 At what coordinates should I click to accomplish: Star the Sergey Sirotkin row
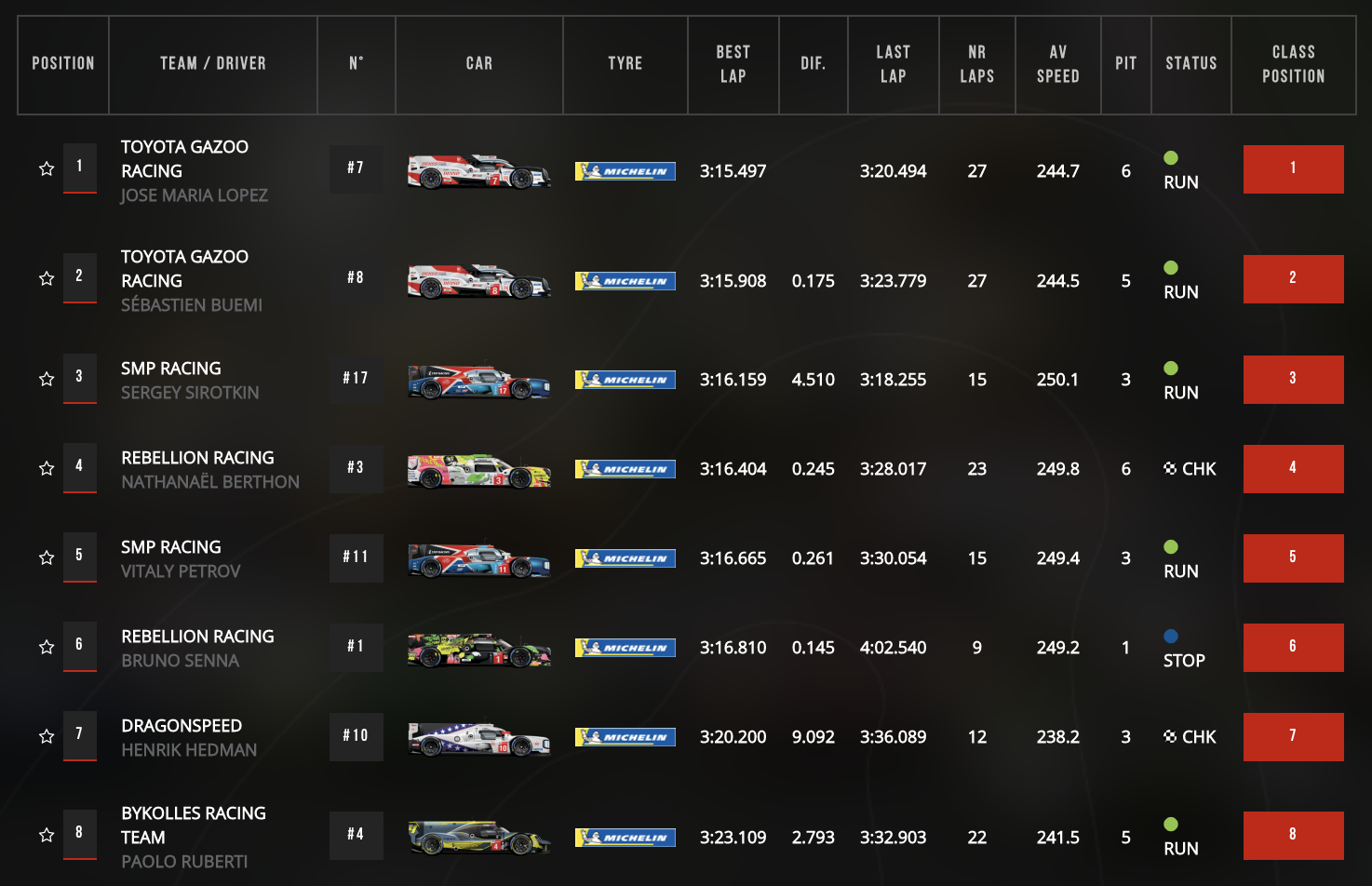[47, 379]
